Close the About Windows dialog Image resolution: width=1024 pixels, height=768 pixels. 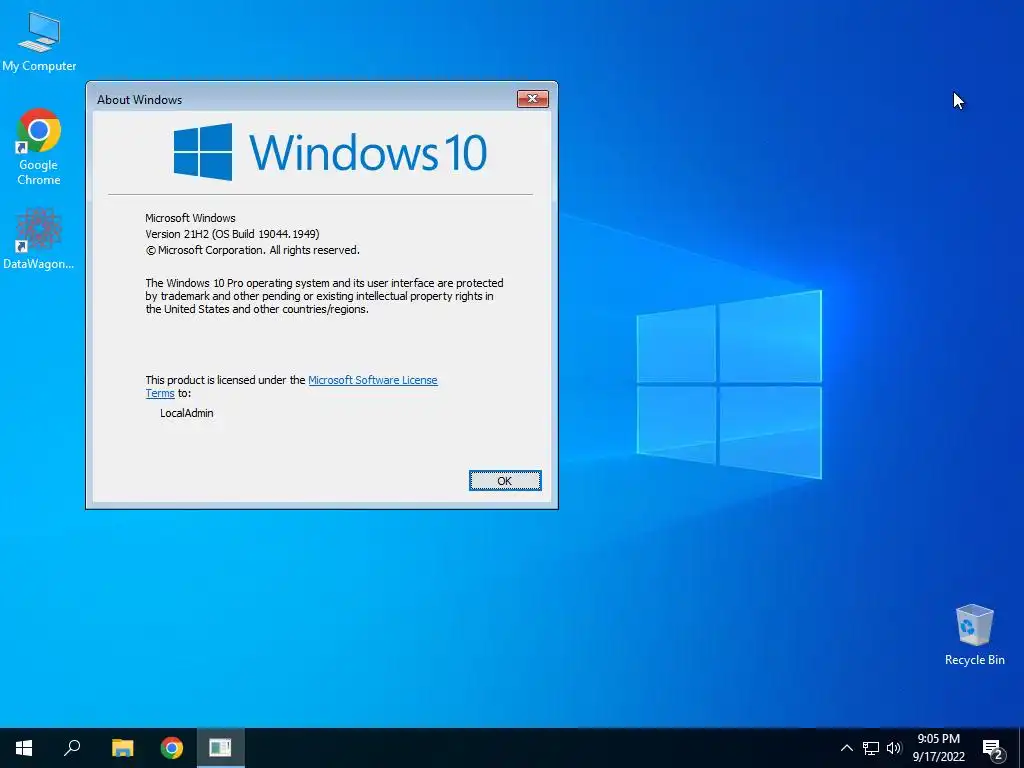(x=533, y=99)
